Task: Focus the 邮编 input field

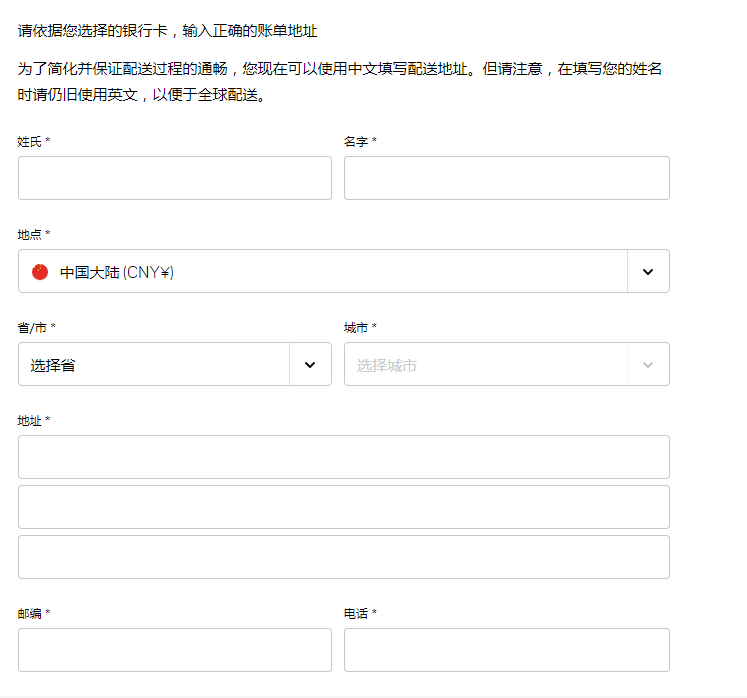Action: click(175, 650)
